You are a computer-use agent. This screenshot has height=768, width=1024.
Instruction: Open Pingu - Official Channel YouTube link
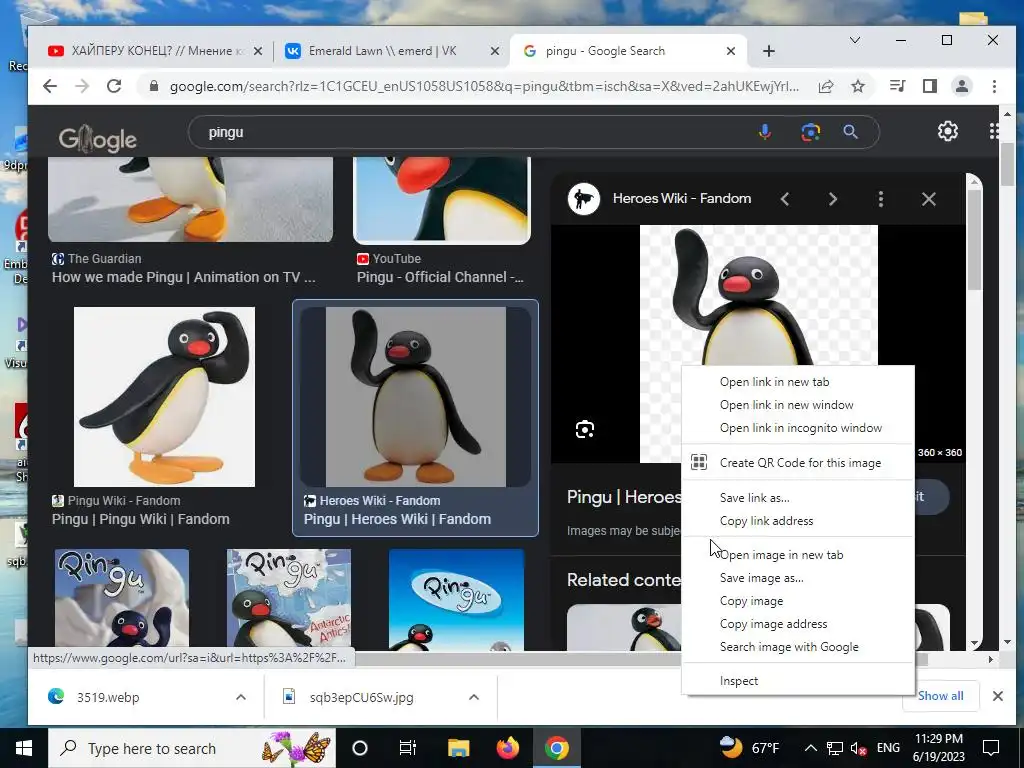click(440, 277)
